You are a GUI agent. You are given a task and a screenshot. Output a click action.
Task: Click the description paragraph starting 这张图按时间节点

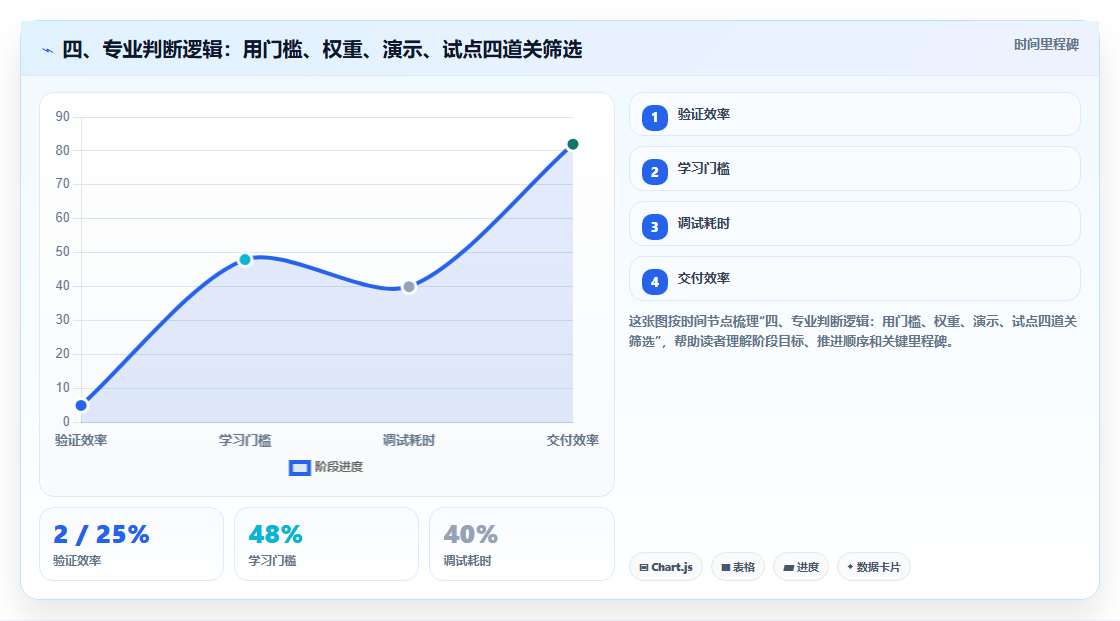[x=853, y=332]
